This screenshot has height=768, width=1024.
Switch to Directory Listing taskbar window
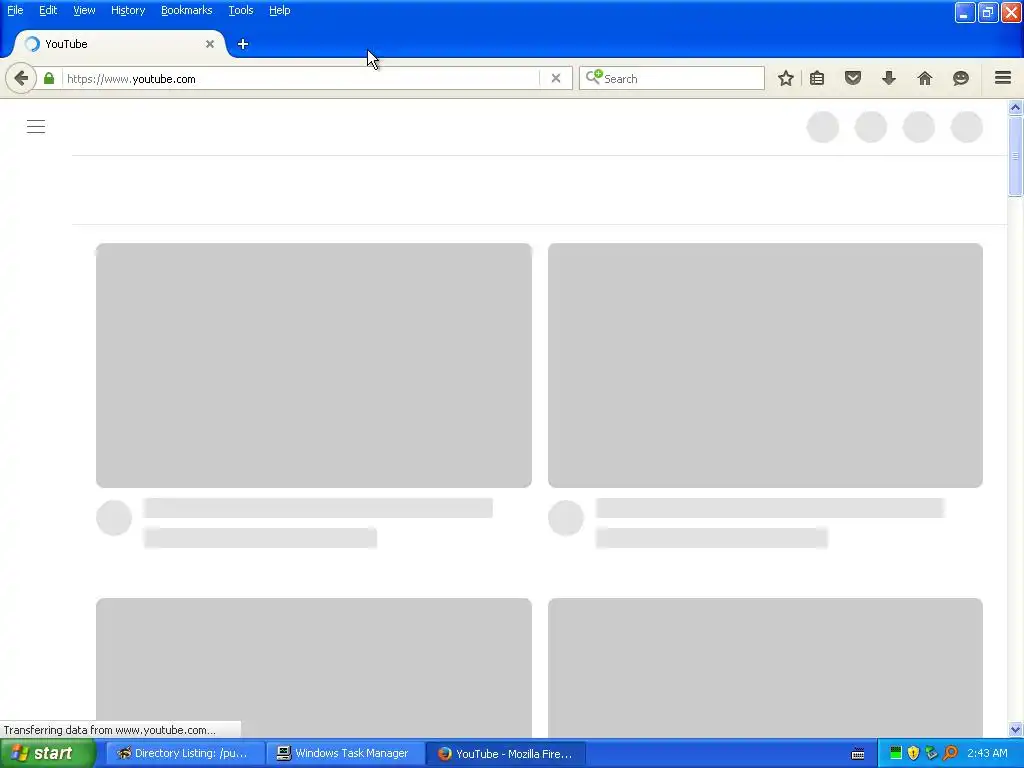pos(185,754)
